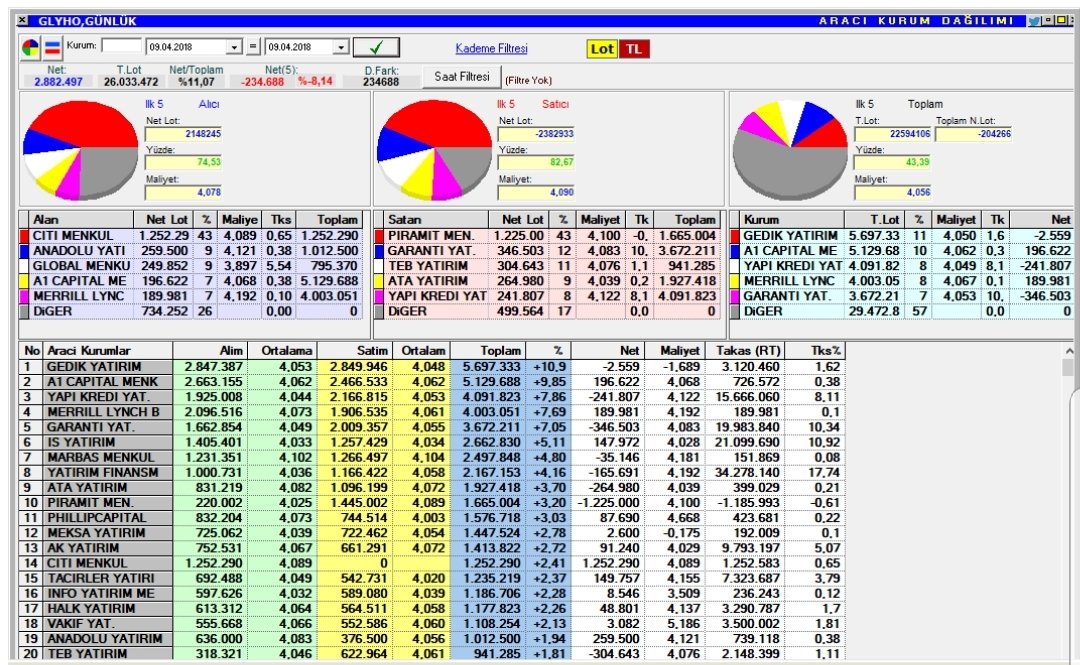
Task: Sort main table by Alim header
Action: 210,351
